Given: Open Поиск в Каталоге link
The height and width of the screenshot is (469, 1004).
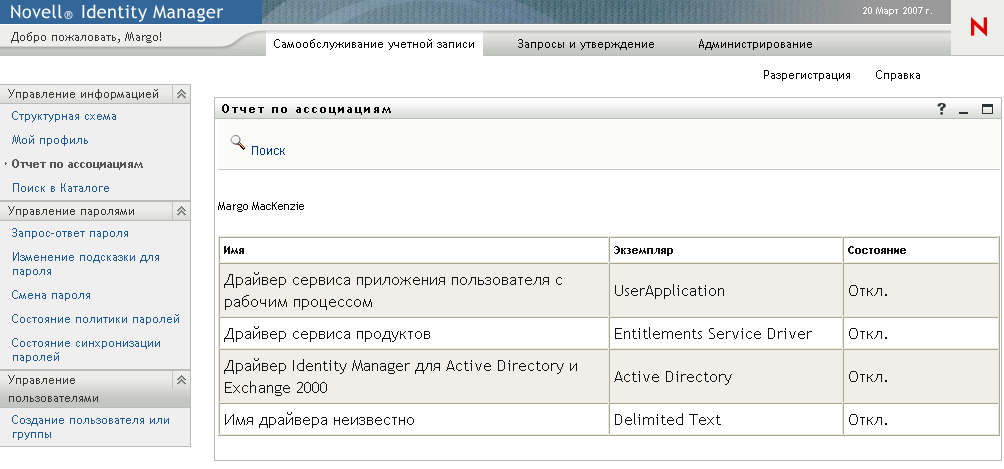Looking at the screenshot, I should (x=60, y=188).
